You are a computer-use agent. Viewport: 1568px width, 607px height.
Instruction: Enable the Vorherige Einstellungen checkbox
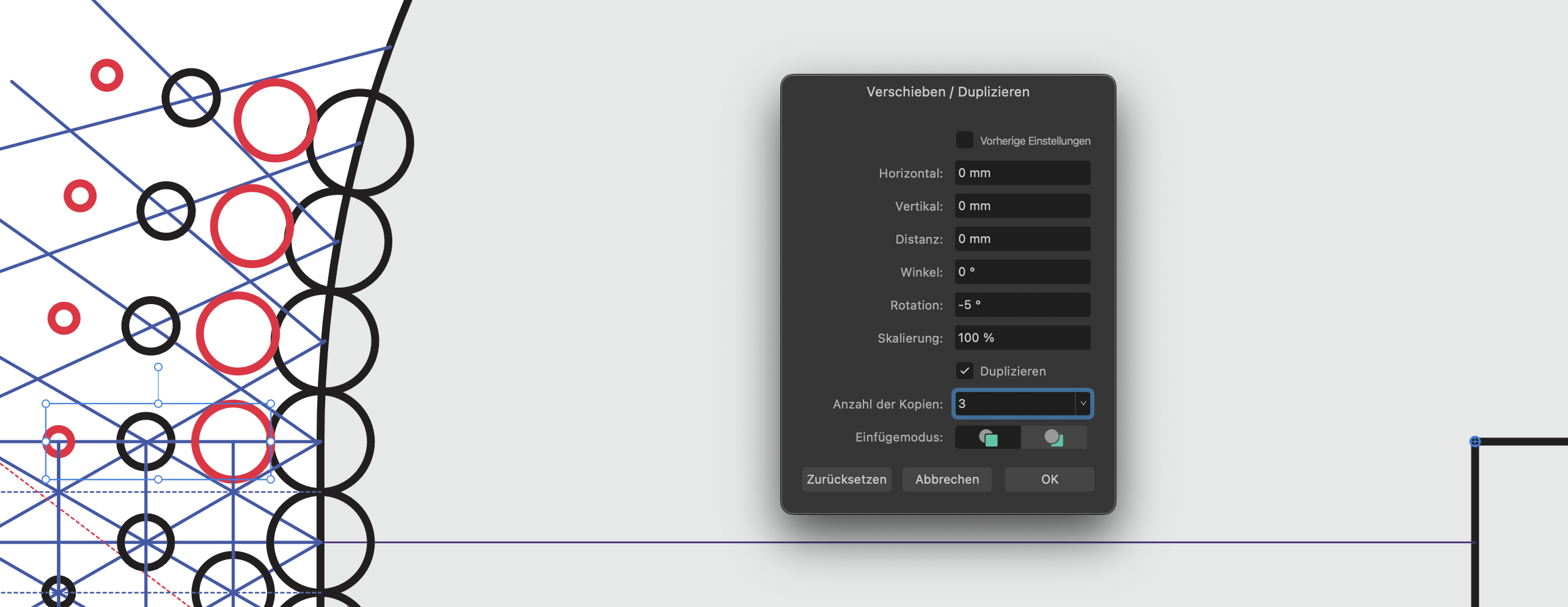pos(964,140)
